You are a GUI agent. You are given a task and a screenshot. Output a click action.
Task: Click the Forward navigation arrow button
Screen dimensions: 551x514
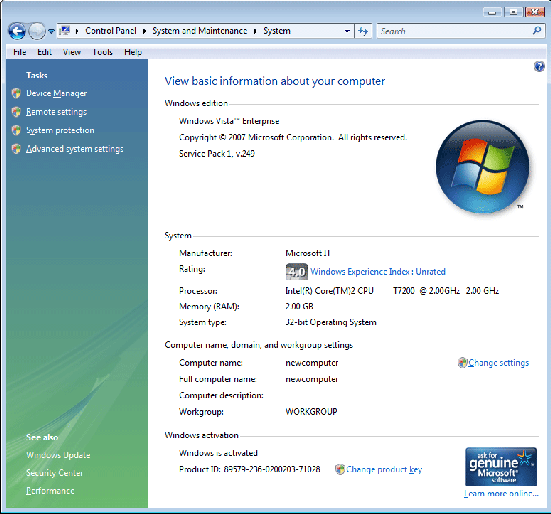click(x=37, y=31)
